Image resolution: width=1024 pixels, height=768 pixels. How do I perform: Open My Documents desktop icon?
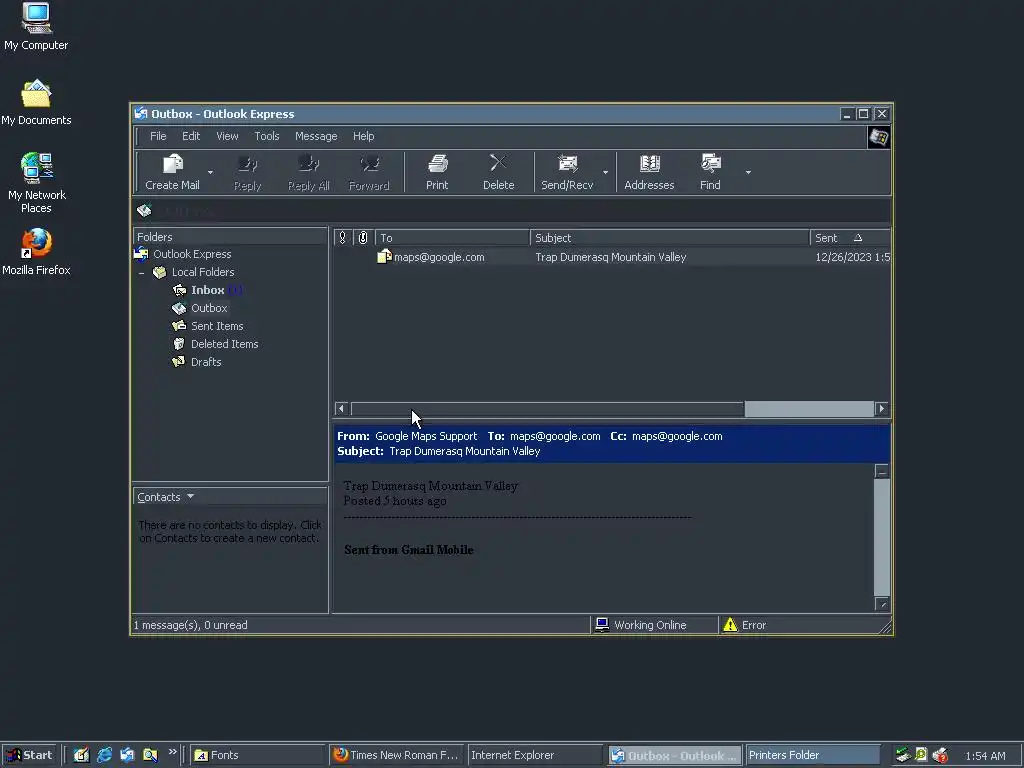36,102
